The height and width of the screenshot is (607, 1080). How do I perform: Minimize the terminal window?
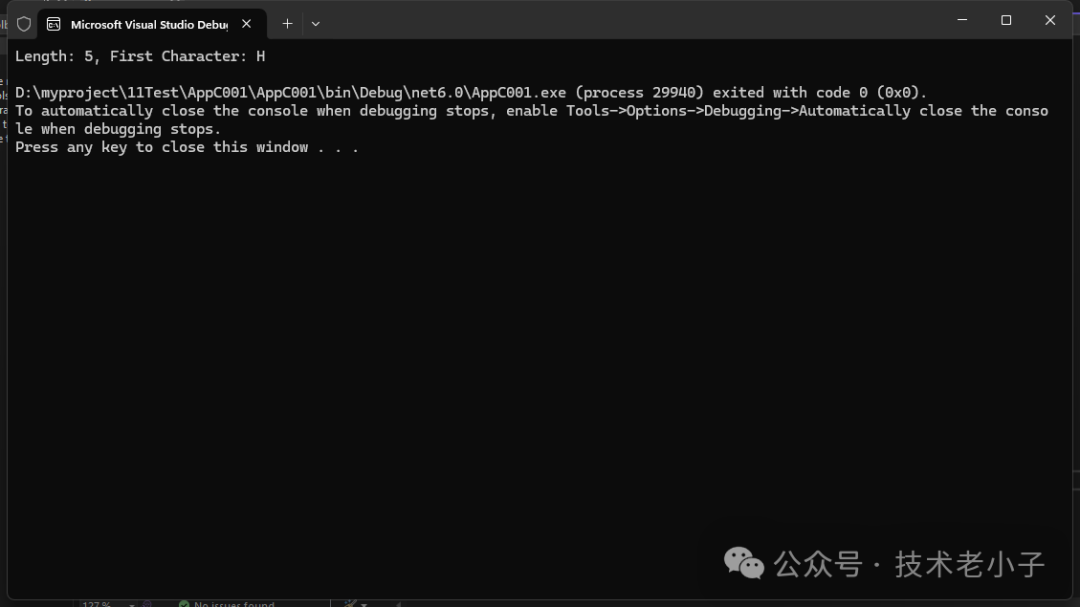click(x=962, y=20)
